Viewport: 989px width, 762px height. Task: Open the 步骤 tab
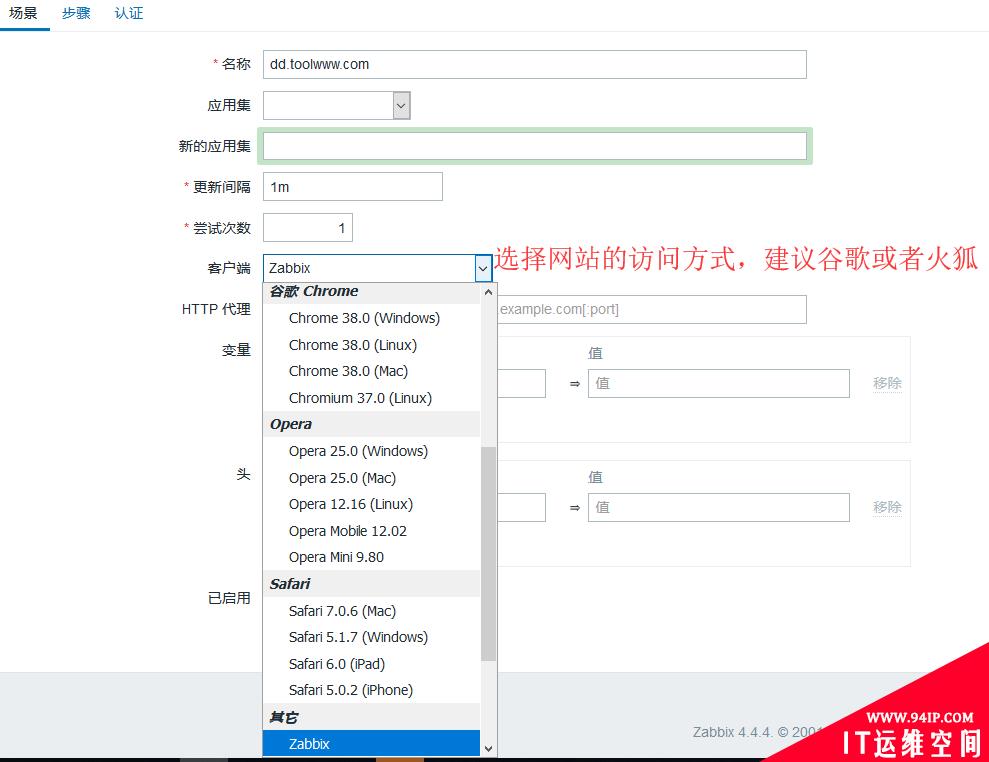[76, 13]
